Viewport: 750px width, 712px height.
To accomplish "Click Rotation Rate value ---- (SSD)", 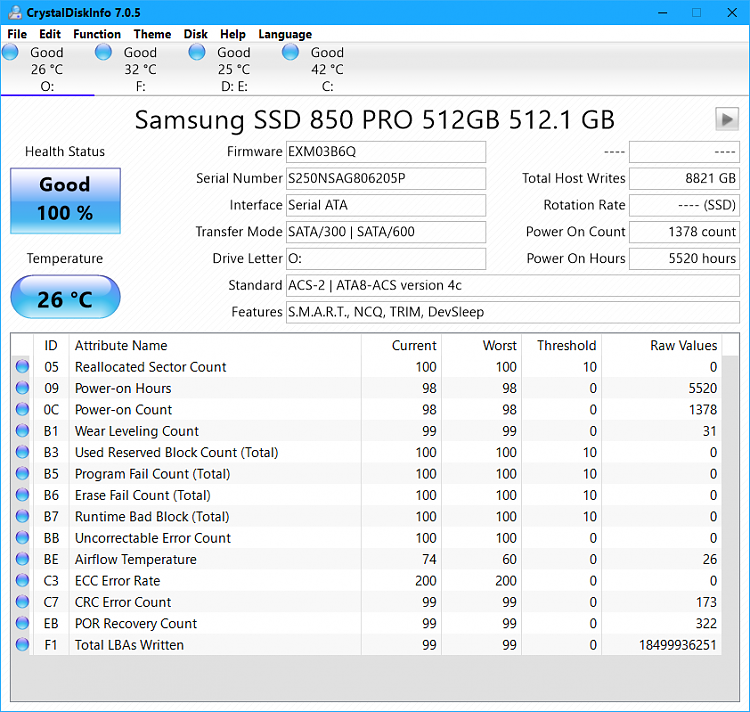I will tap(684, 205).
